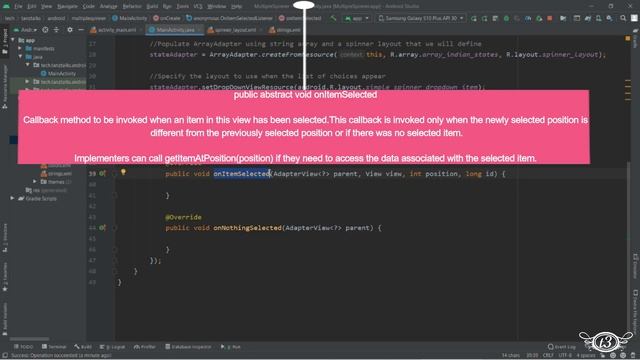
Task: Open the Resource Manager side tab
Action: [5, 87]
